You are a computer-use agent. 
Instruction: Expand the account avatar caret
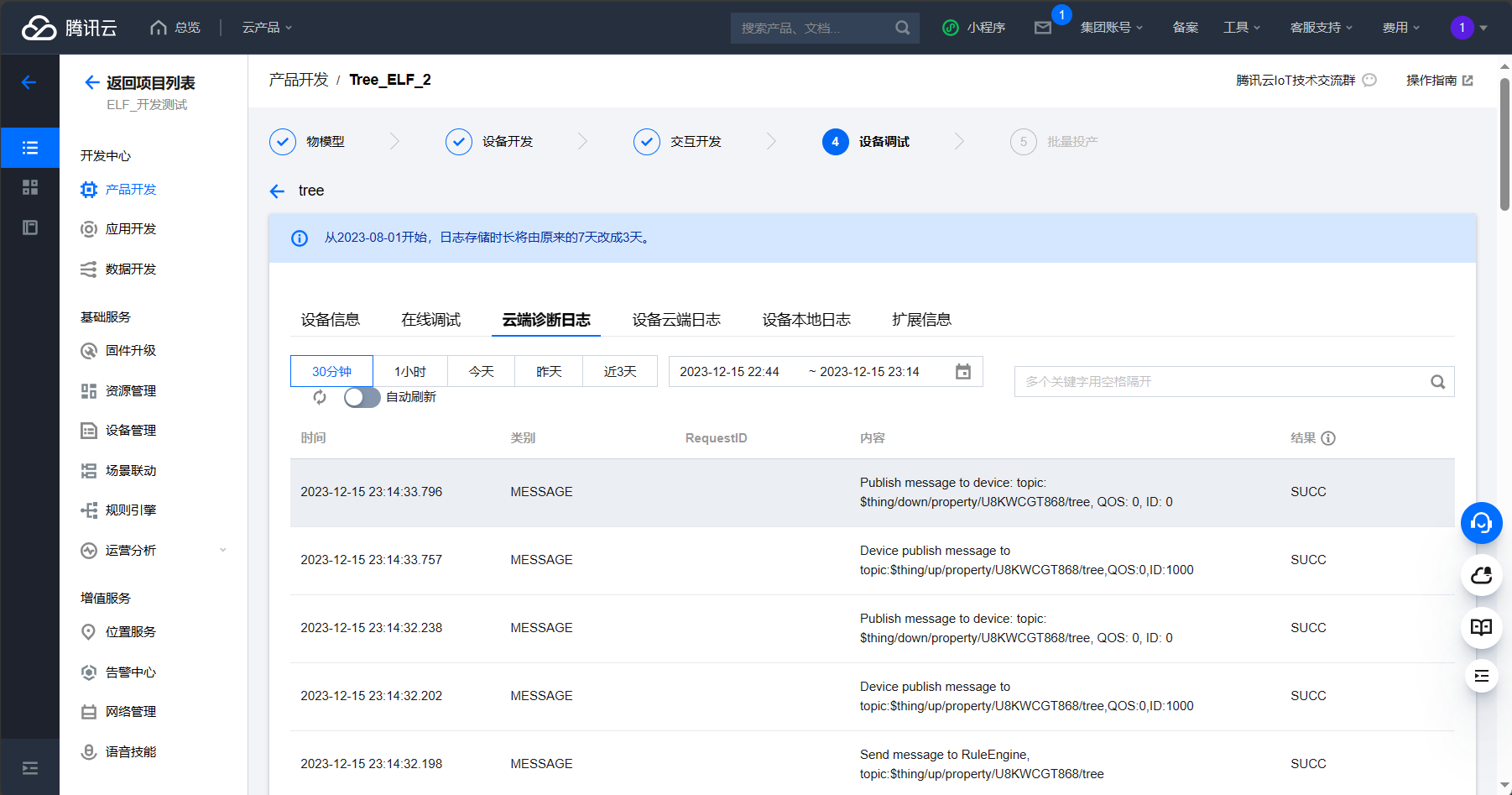pyautogui.click(x=1483, y=28)
